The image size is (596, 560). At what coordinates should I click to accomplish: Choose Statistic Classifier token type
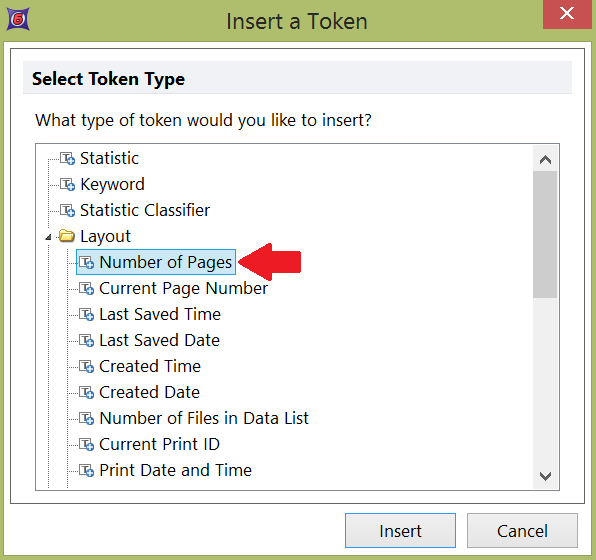tap(145, 210)
